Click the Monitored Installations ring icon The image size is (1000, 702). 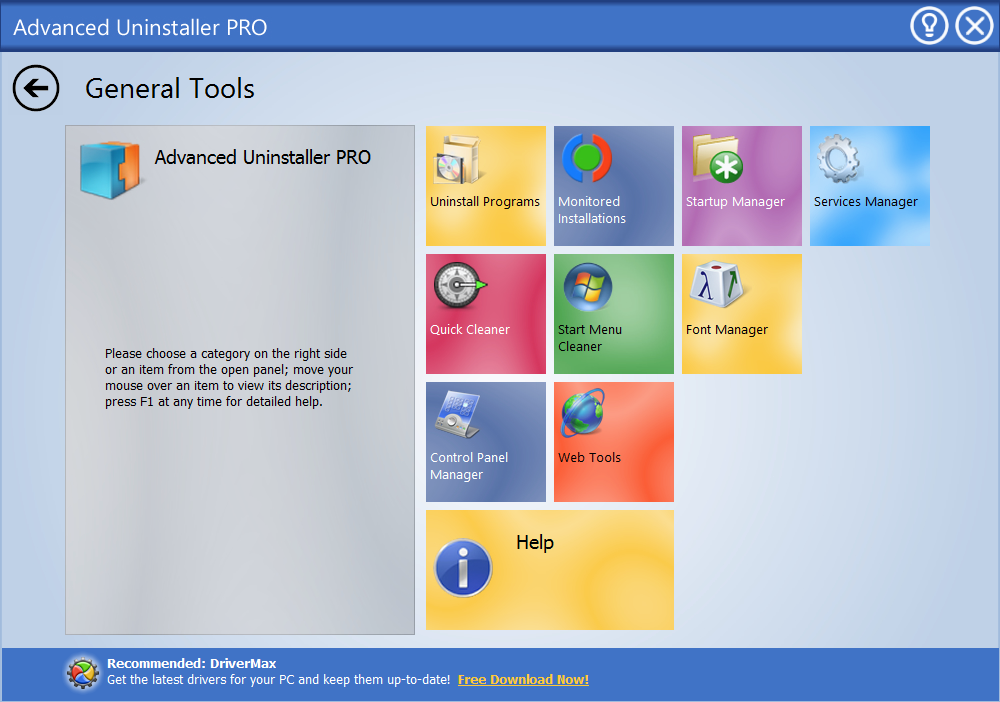(x=587, y=157)
